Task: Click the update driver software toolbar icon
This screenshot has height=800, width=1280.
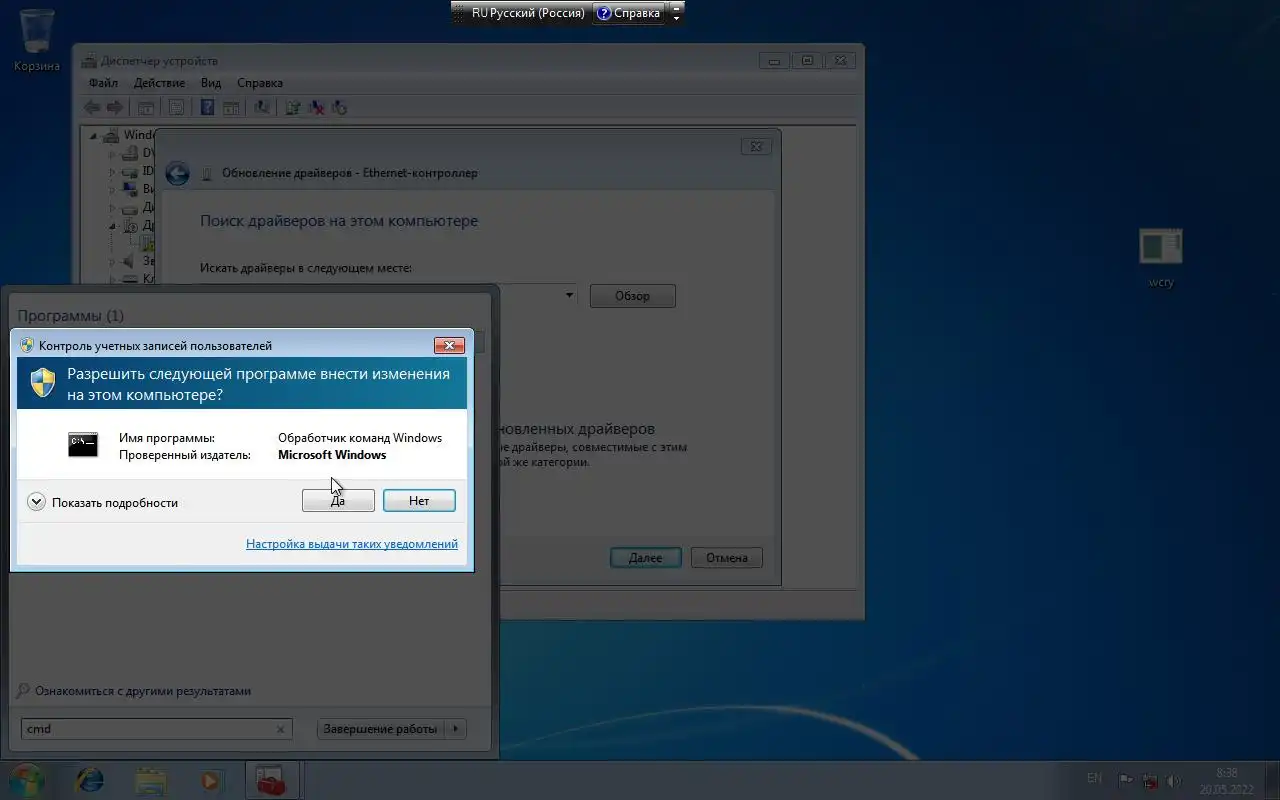Action: coord(294,108)
